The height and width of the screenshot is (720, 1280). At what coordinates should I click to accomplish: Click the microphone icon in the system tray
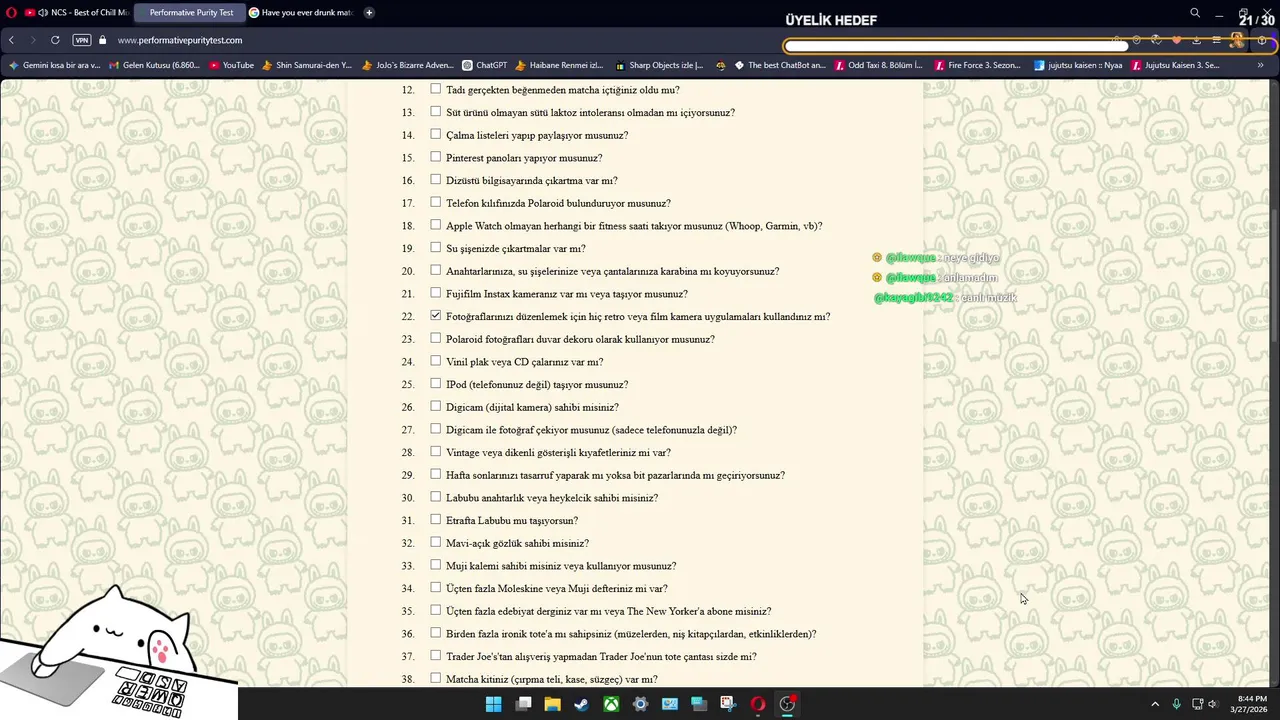pyautogui.click(x=1176, y=704)
